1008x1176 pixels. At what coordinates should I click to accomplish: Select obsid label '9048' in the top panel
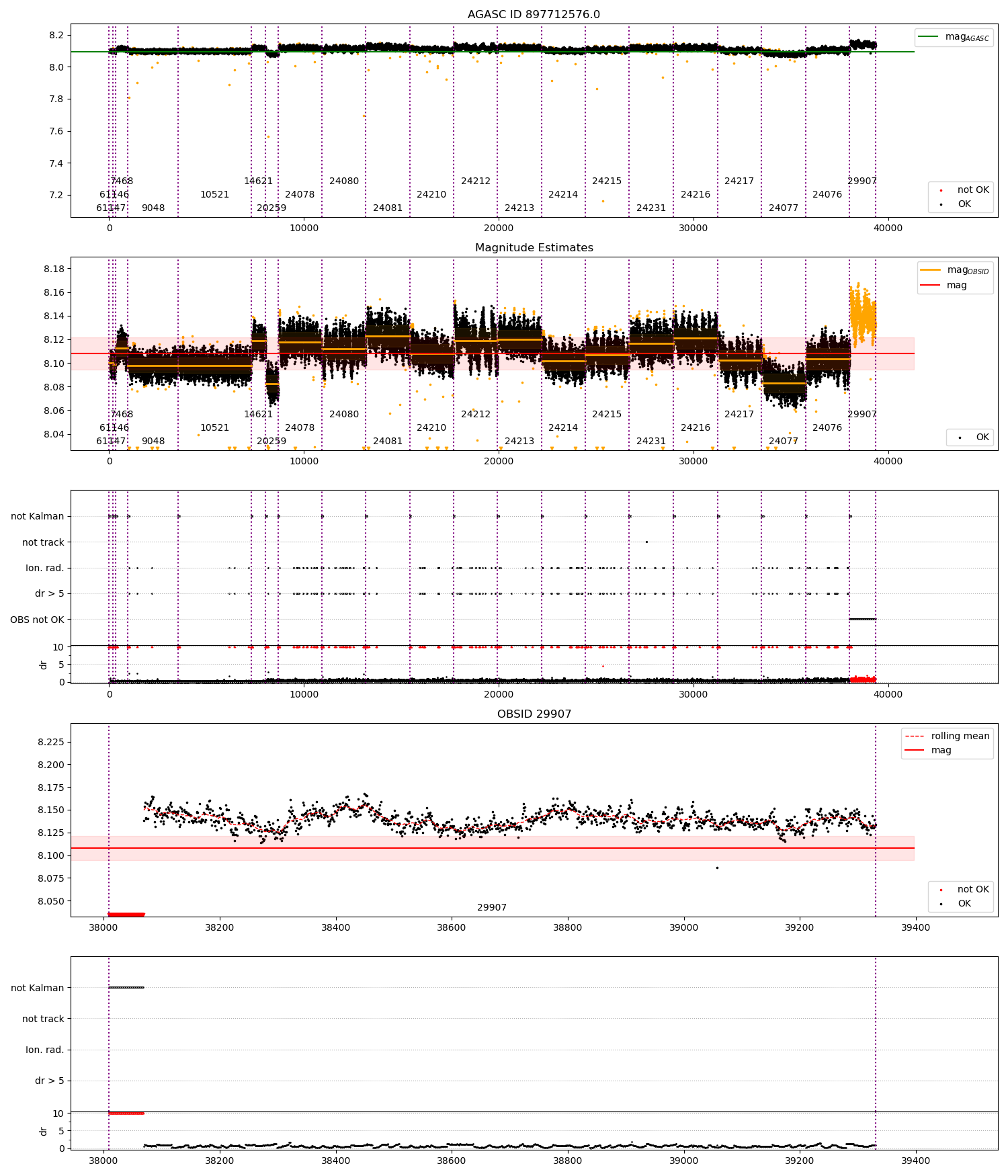(x=153, y=208)
